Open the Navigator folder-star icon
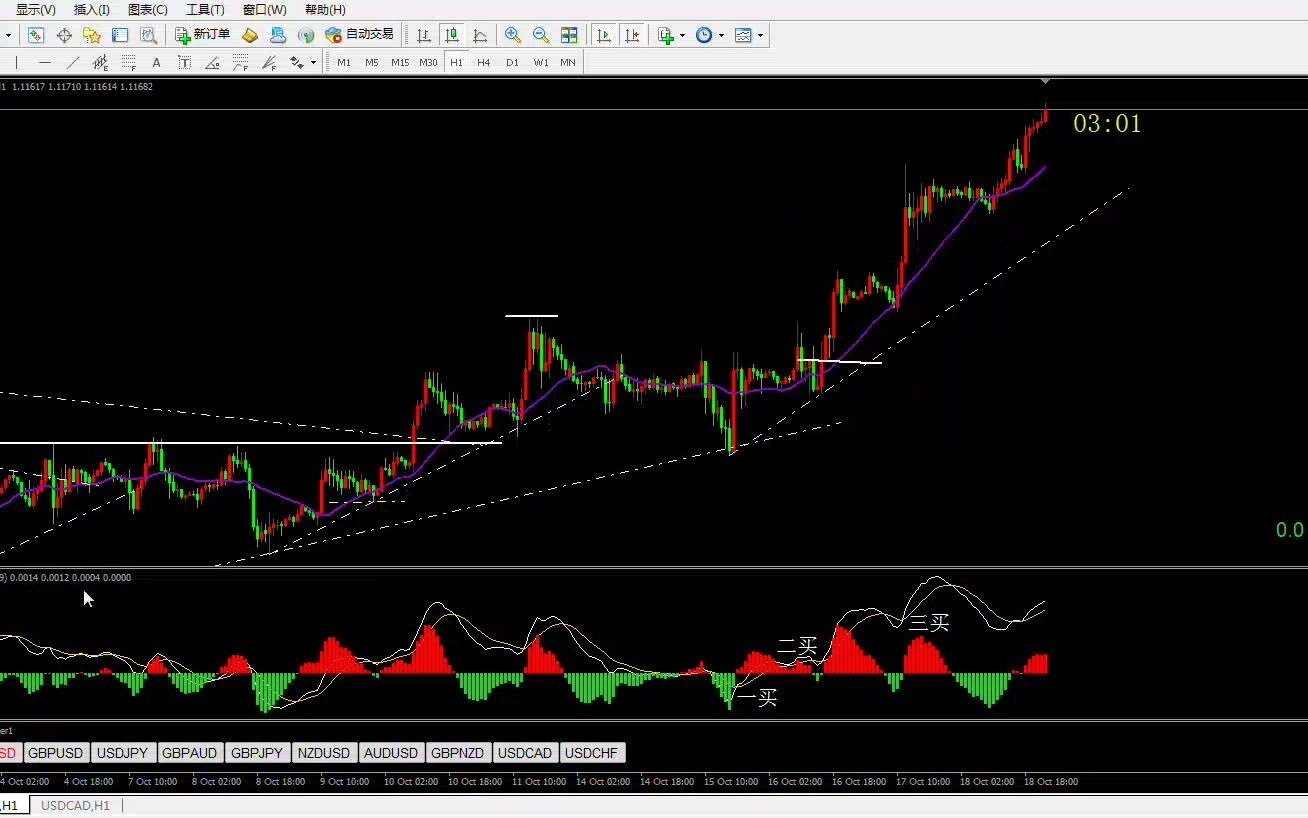 coord(92,35)
